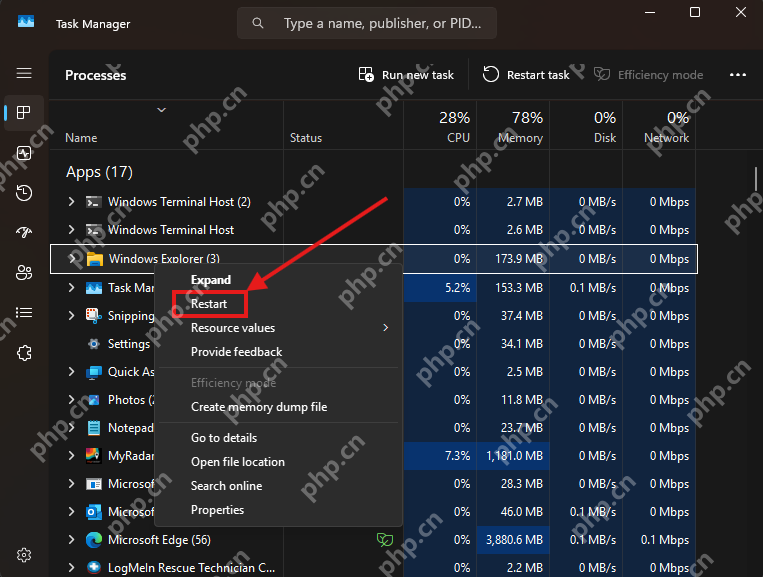Open the Services icon in sidebar
Screen dimensions: 763x577
coord(24,353)
